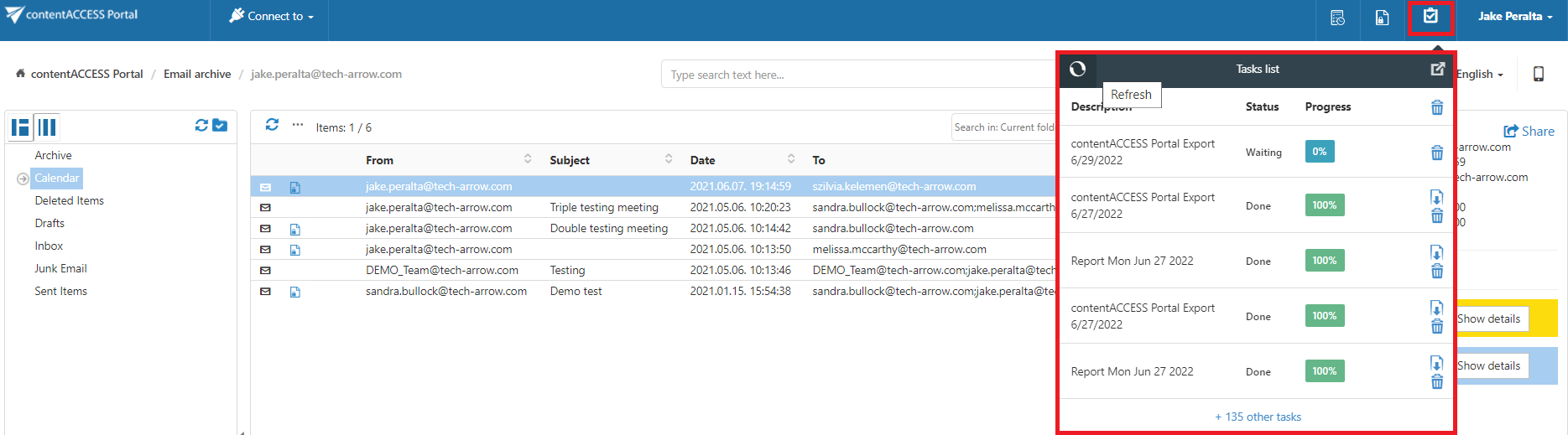Open the Connect to dropdown
Screen dimensions: 1568x435
click(x=271, y=17)
